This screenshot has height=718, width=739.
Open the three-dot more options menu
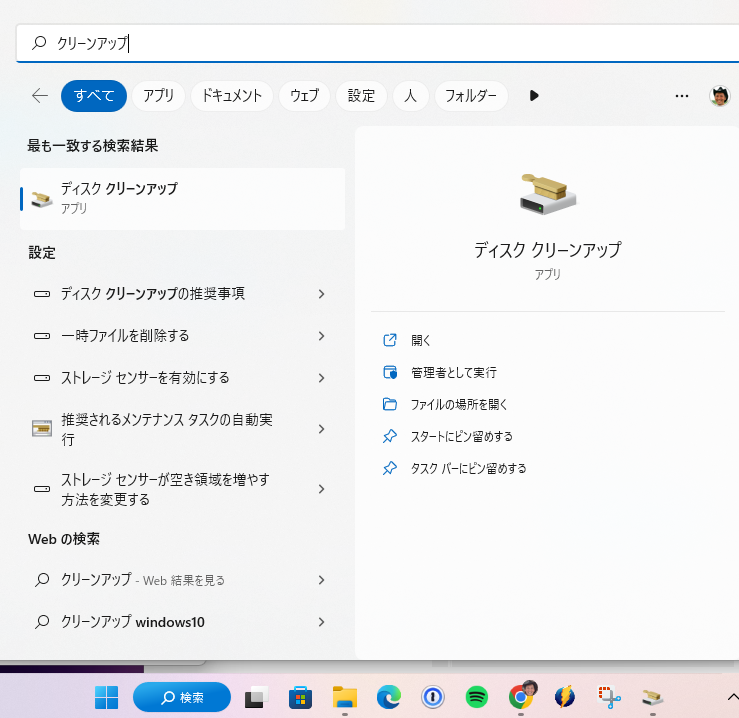pos(682,96)
